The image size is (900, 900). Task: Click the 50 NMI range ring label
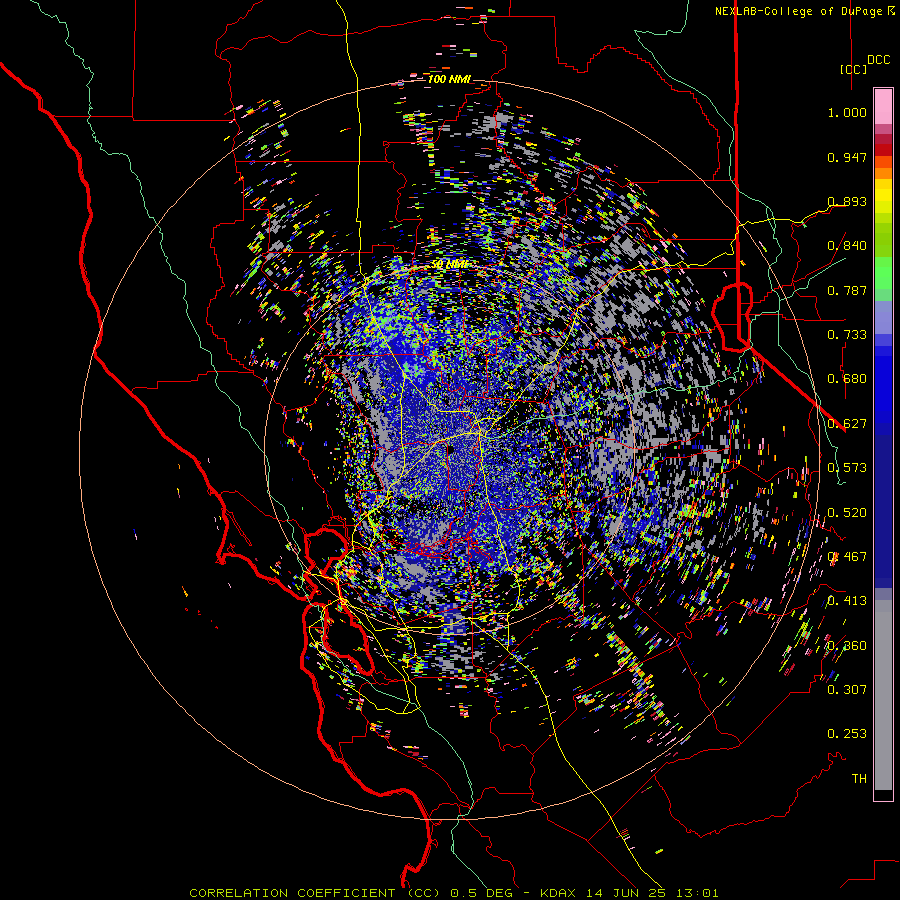point(450,265)
